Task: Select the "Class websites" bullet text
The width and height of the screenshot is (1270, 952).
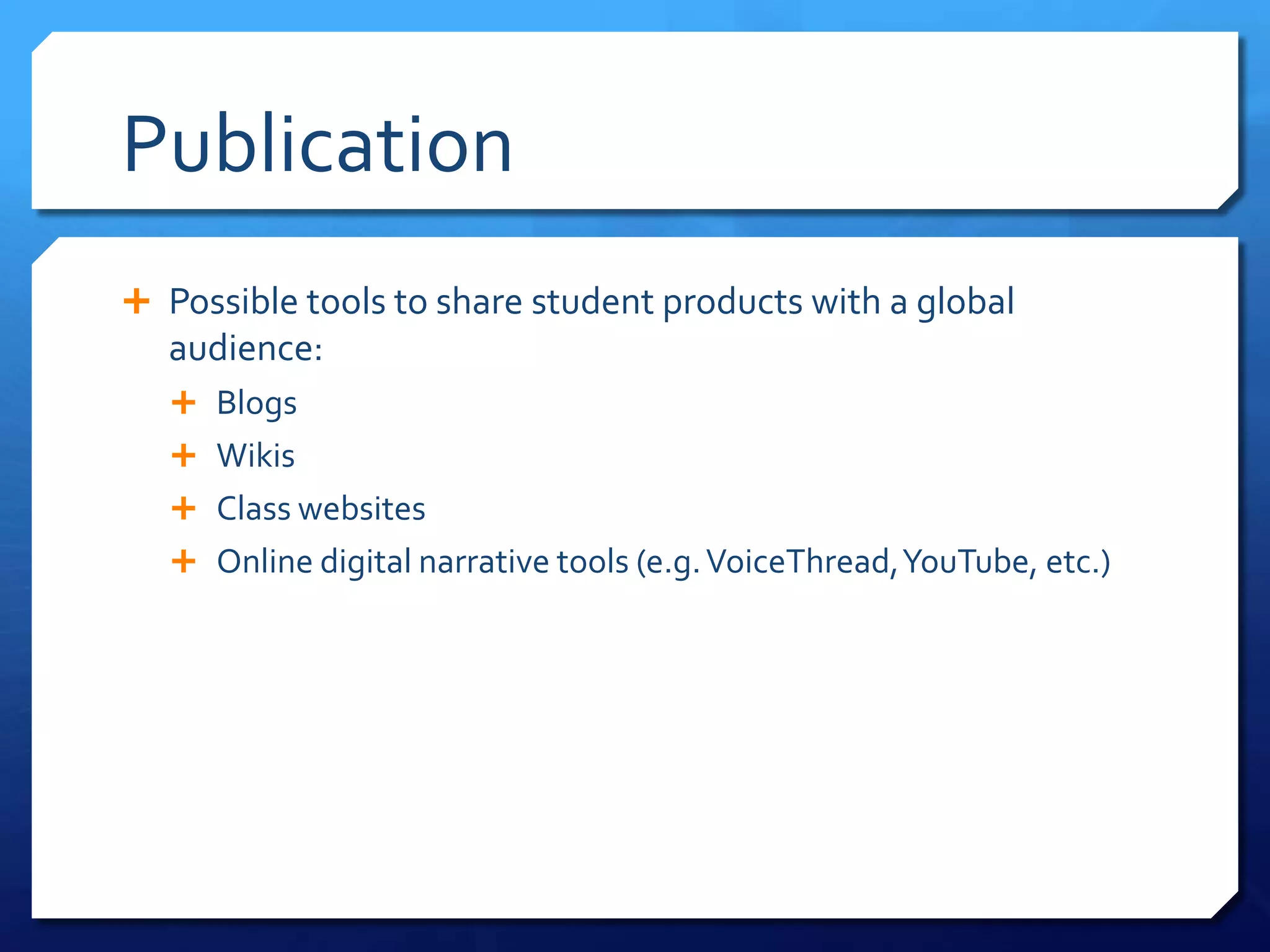Action: [x=321, y=509]
